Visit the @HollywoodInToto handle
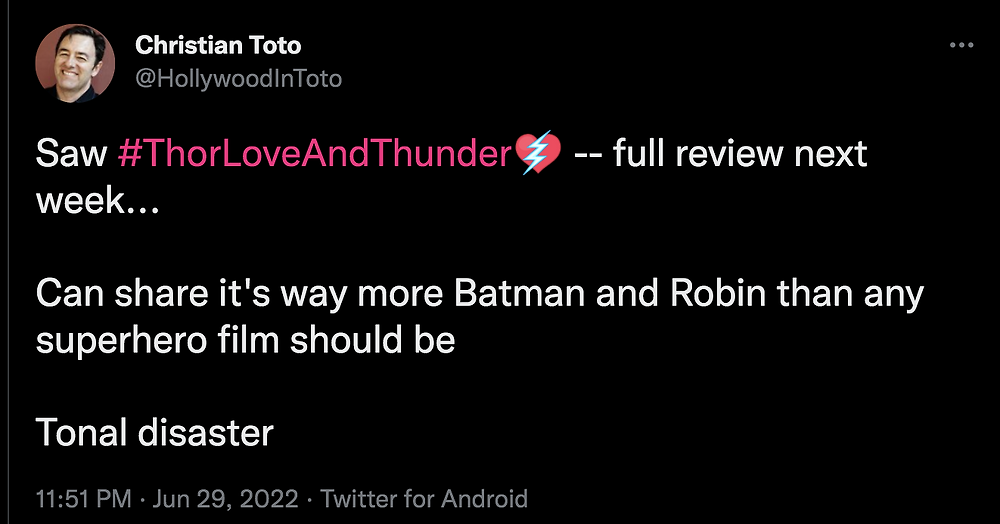The width and height of the screenshot is (1000, 524). (238, 78)
